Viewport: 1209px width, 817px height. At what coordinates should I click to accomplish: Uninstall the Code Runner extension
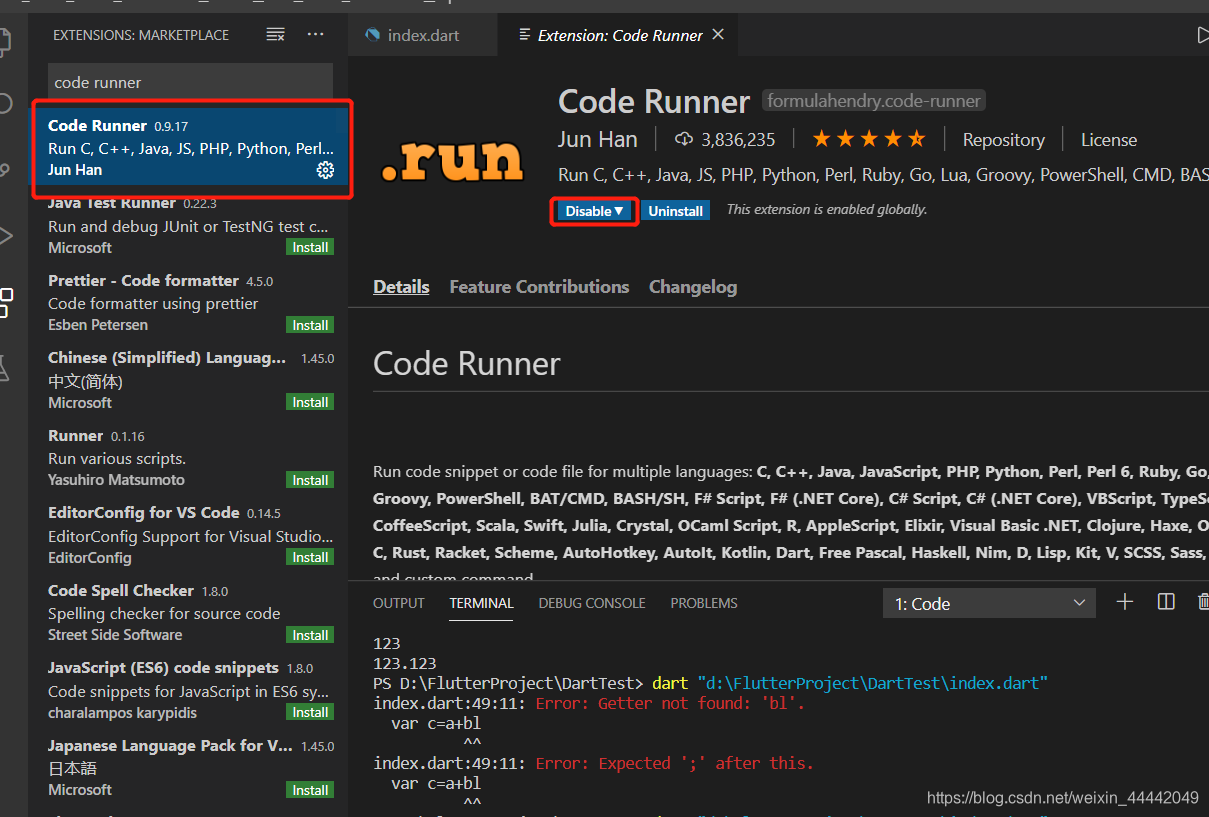coord(675,211)
